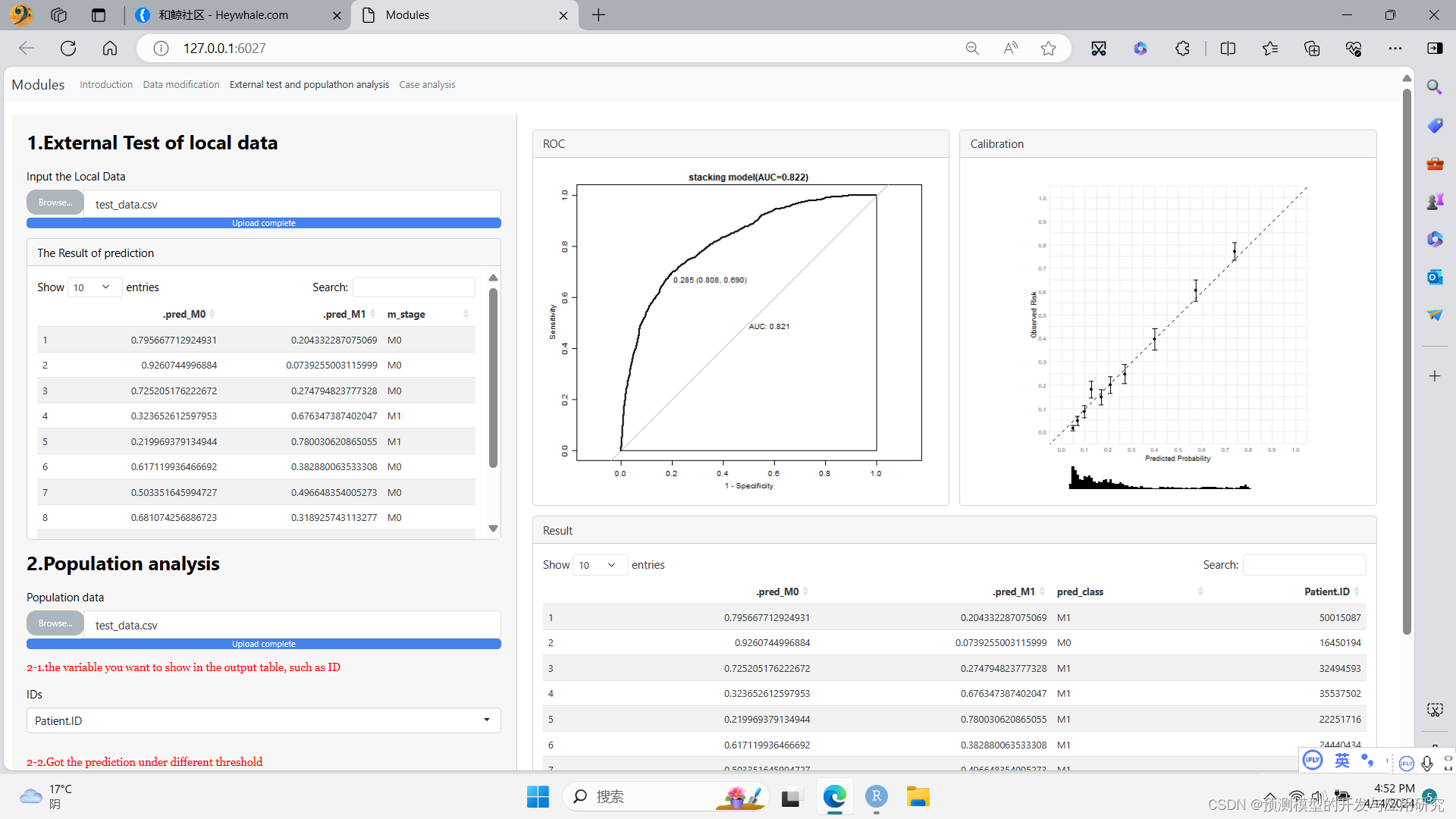Open File Explorer on the taskbar

pos(918,797)
